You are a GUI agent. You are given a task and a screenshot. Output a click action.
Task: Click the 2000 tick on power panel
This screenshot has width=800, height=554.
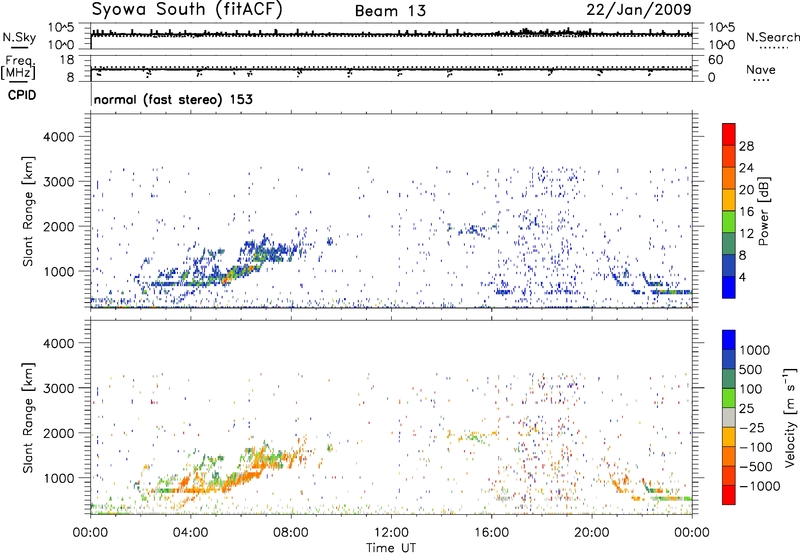tap(58, 226)
